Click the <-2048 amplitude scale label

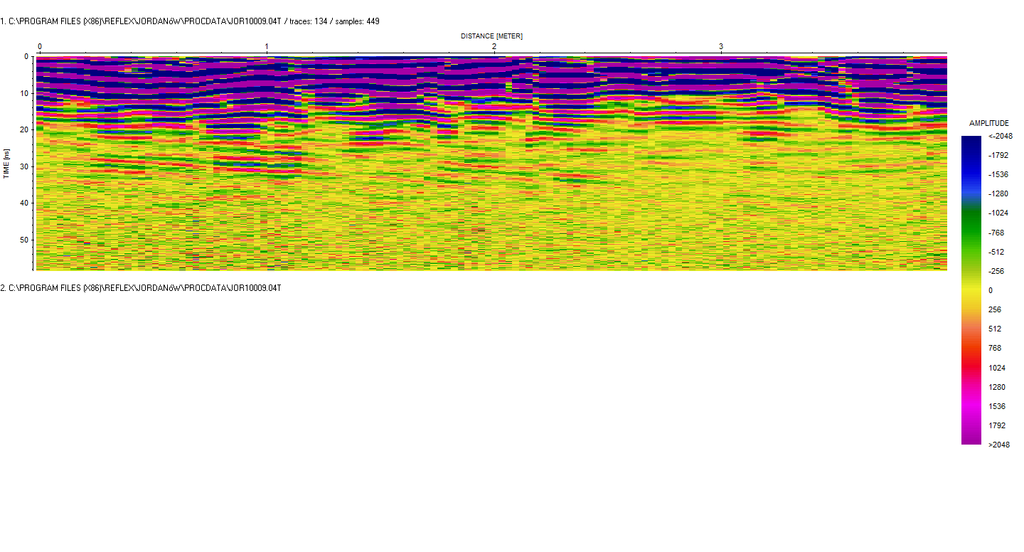pos(998,136)
